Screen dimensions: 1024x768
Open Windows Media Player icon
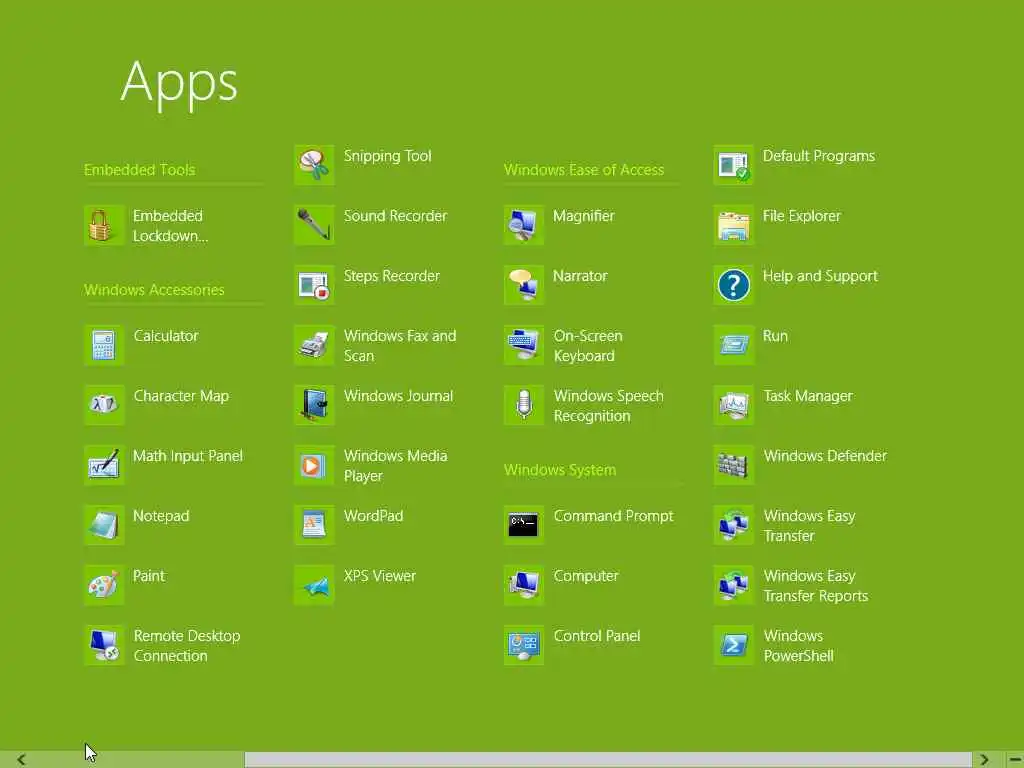314,466
